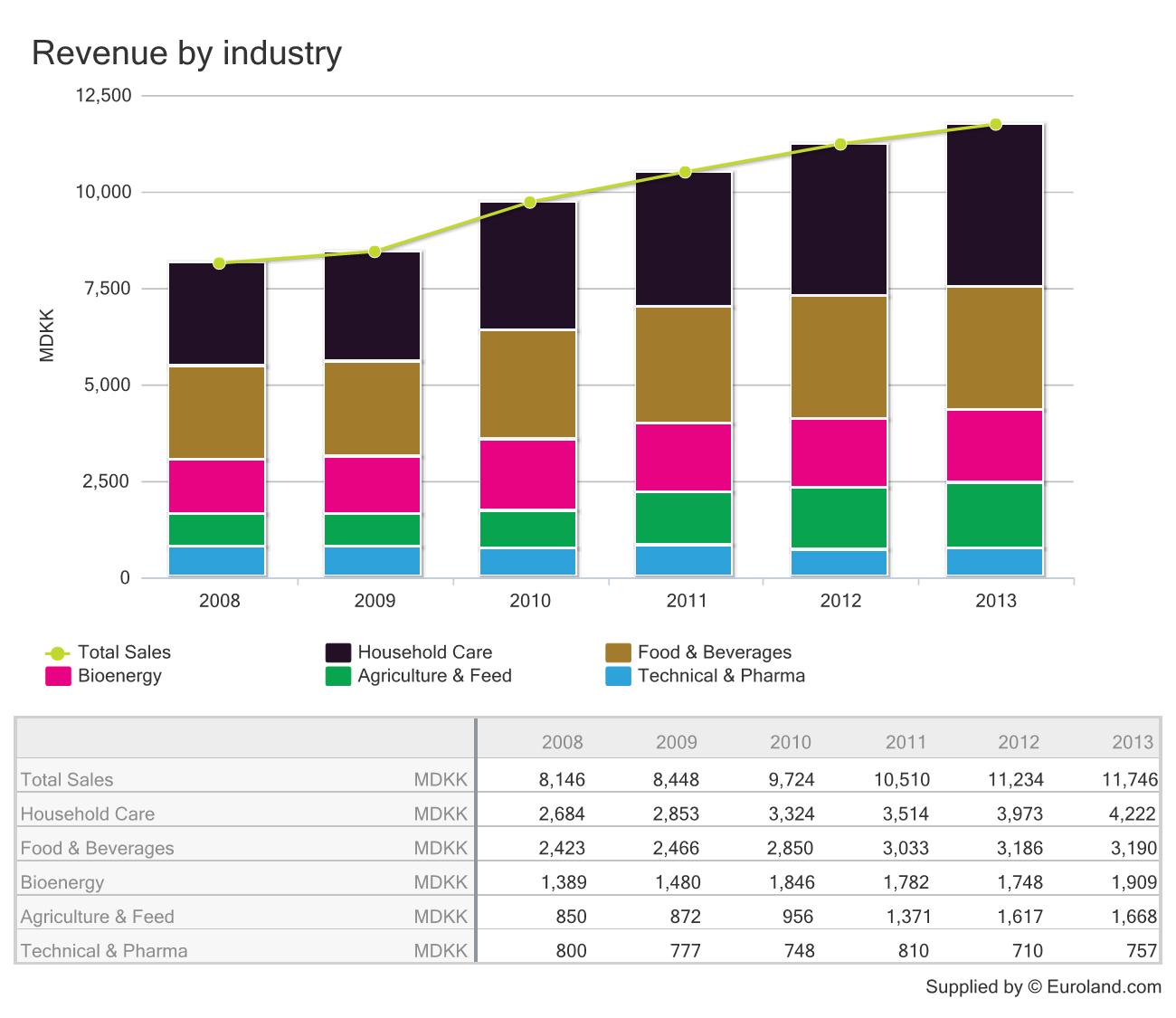The width and height of the screenshot is (1176, 1018).
Task: Click the 2013 Total Sales line marker
Action: tap(995, 124)
